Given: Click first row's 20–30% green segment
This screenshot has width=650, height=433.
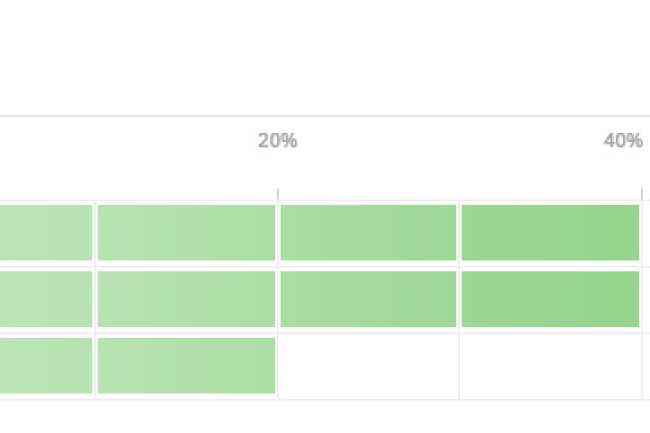Looking at the screenshot, I should (x=368, y=232).
